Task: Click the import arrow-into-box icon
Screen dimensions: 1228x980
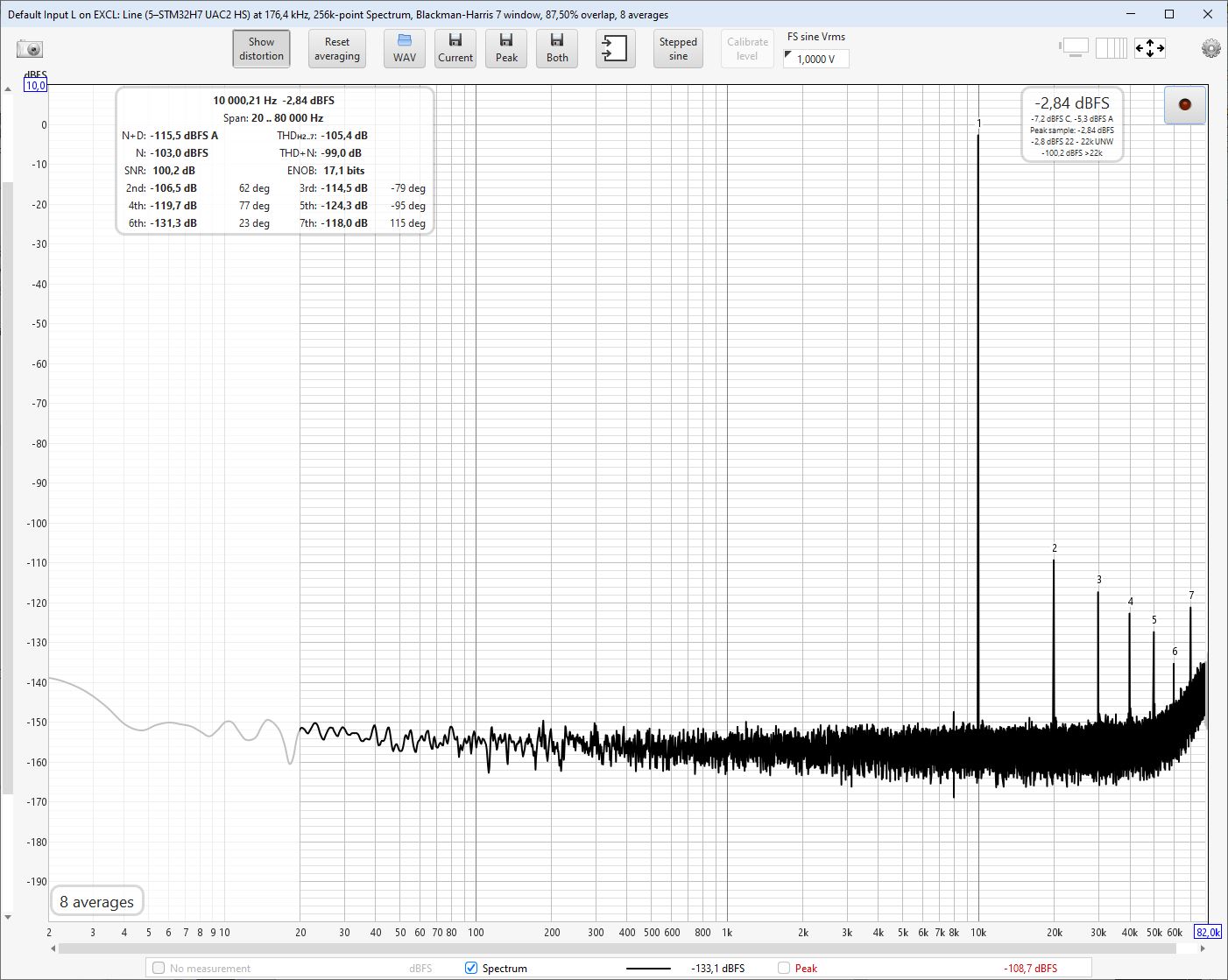Action: [616, 49]
